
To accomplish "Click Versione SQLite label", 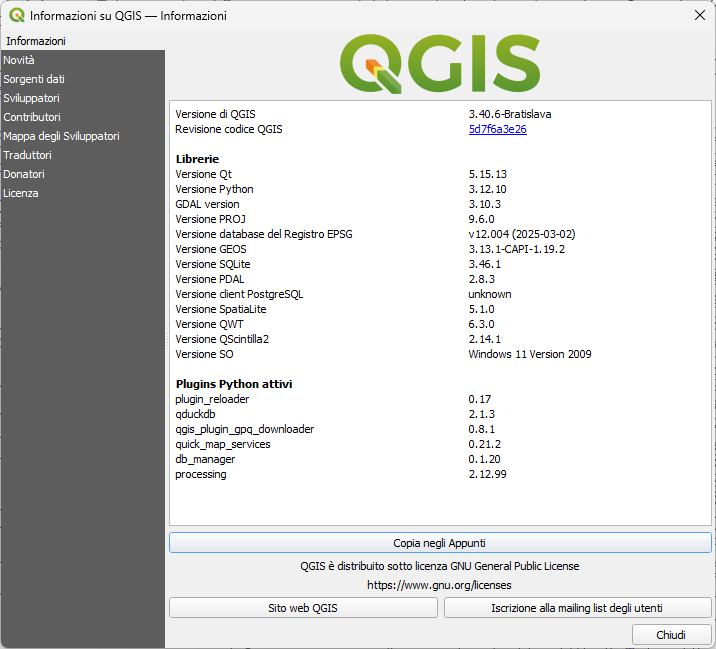I will (x=213, y=264).
